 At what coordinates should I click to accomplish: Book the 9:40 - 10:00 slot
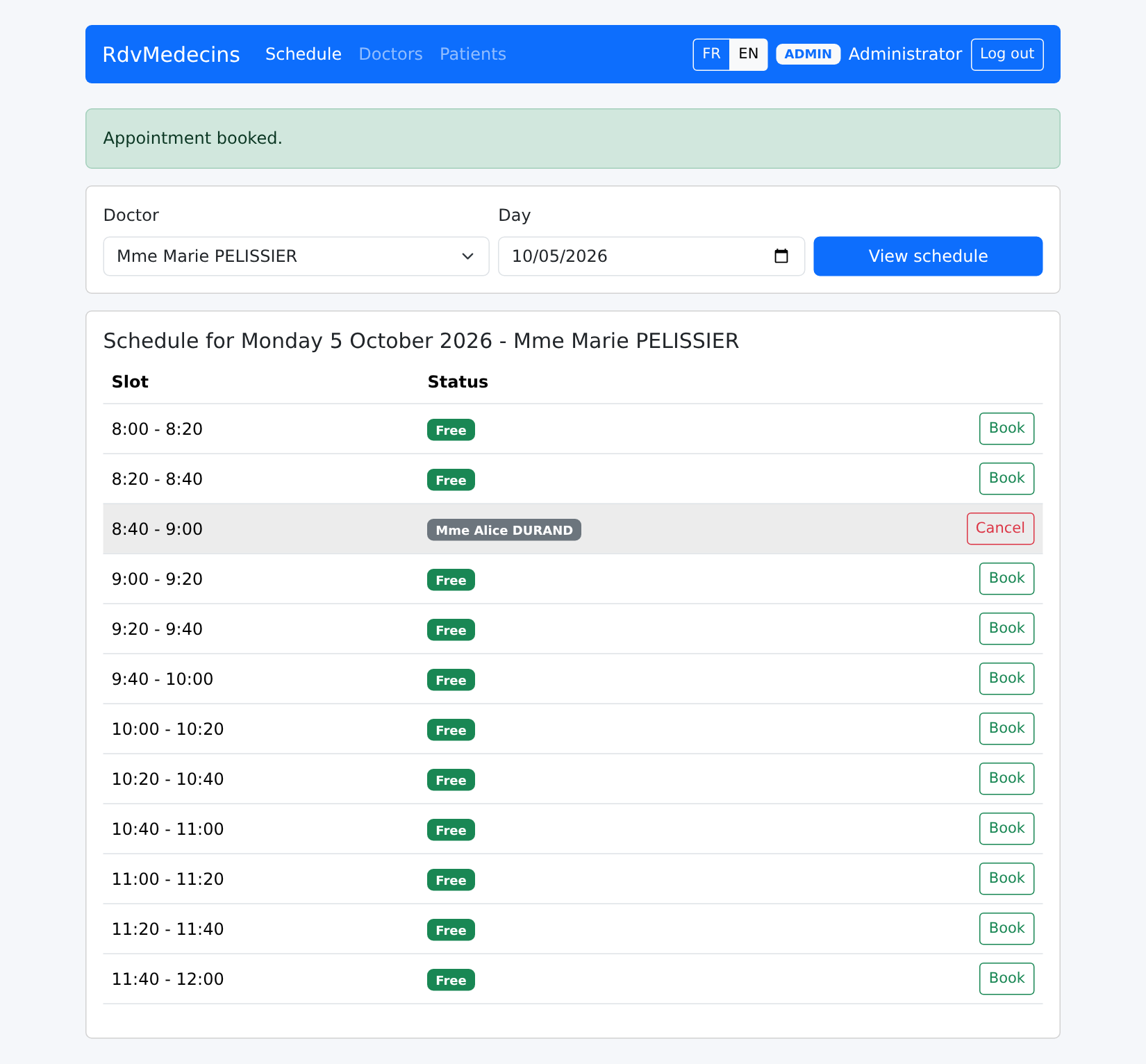(x=1006, y=679)
